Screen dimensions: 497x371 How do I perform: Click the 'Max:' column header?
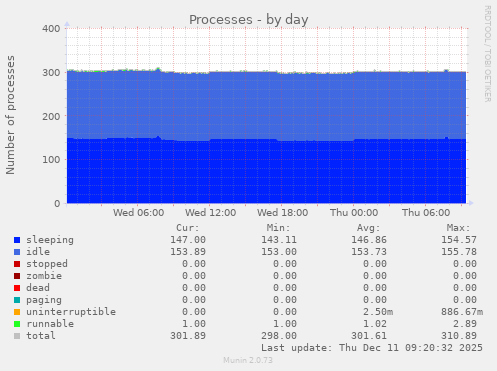458,228
